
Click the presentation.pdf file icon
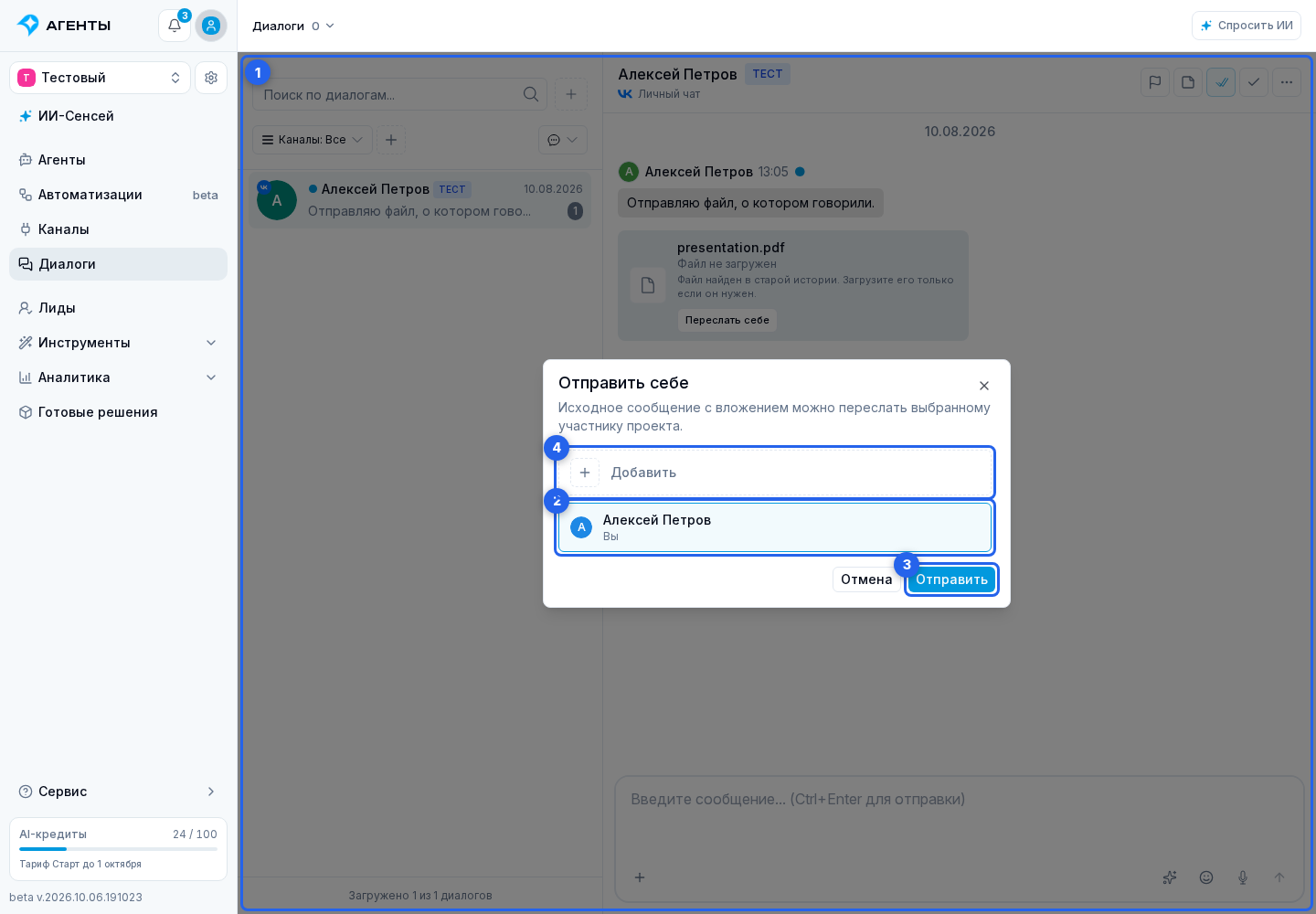(648, 285)
